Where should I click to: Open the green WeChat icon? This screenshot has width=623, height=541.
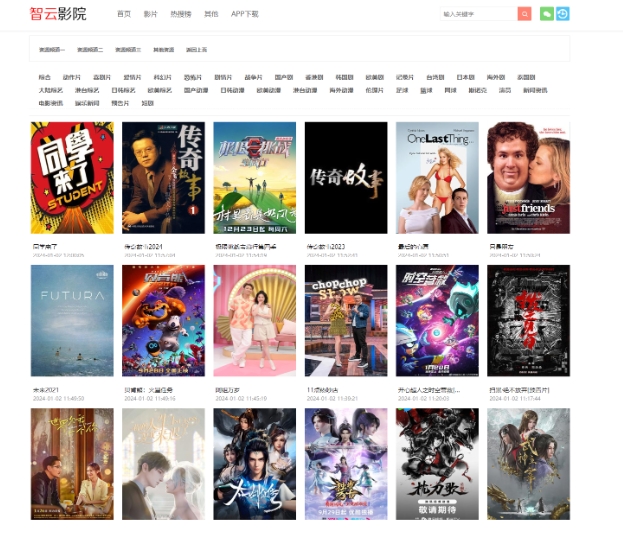(x=547, y=14)
